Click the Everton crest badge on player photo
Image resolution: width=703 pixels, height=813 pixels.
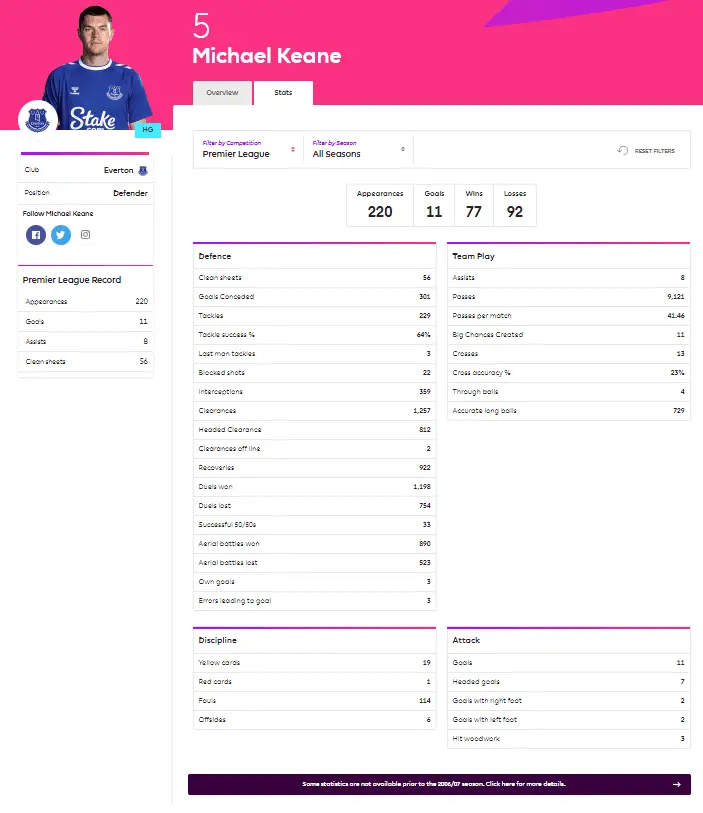(38, 121)
